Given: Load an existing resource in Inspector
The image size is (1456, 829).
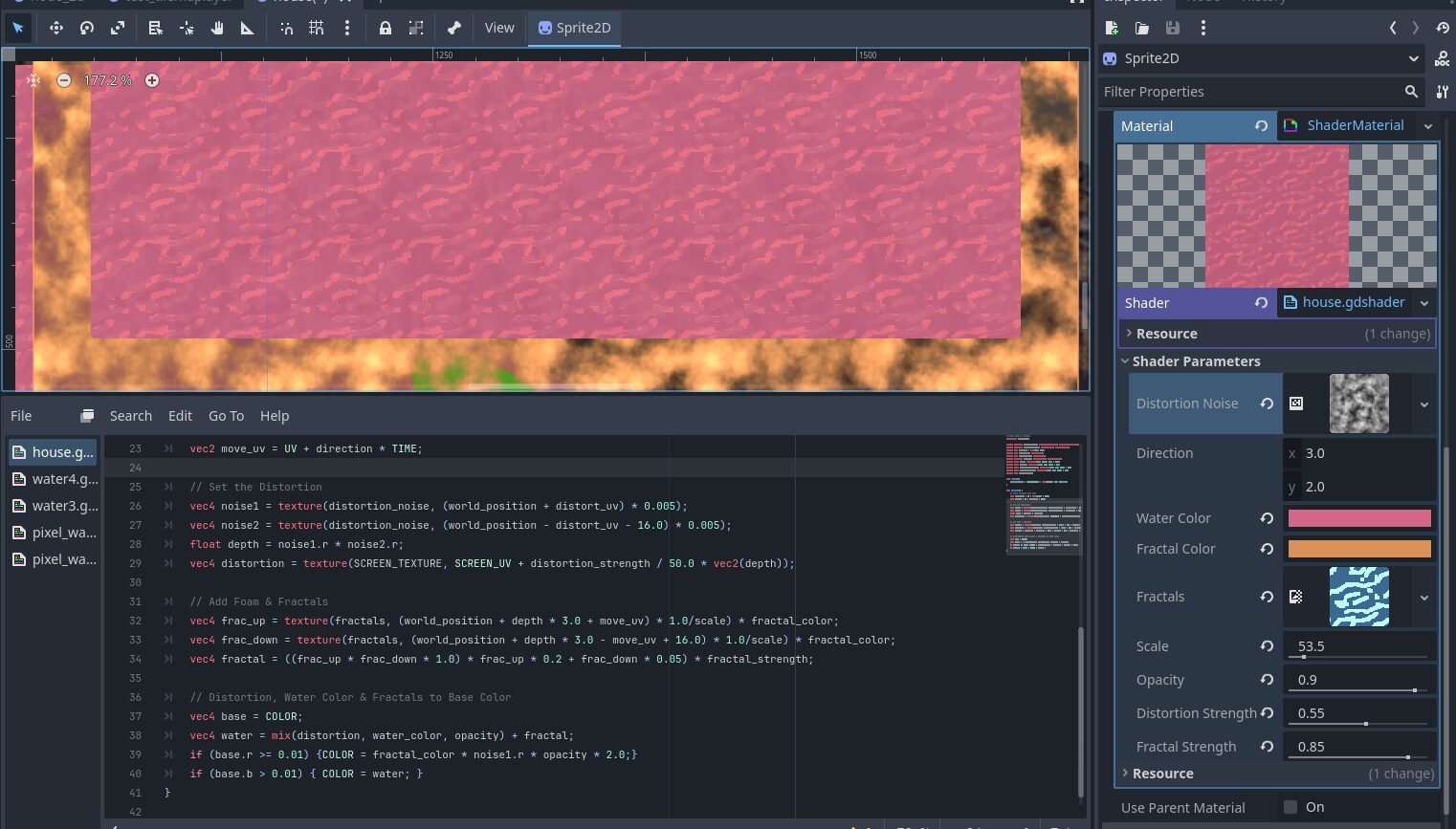Looking at the screenshot, I should point(1142,28).
